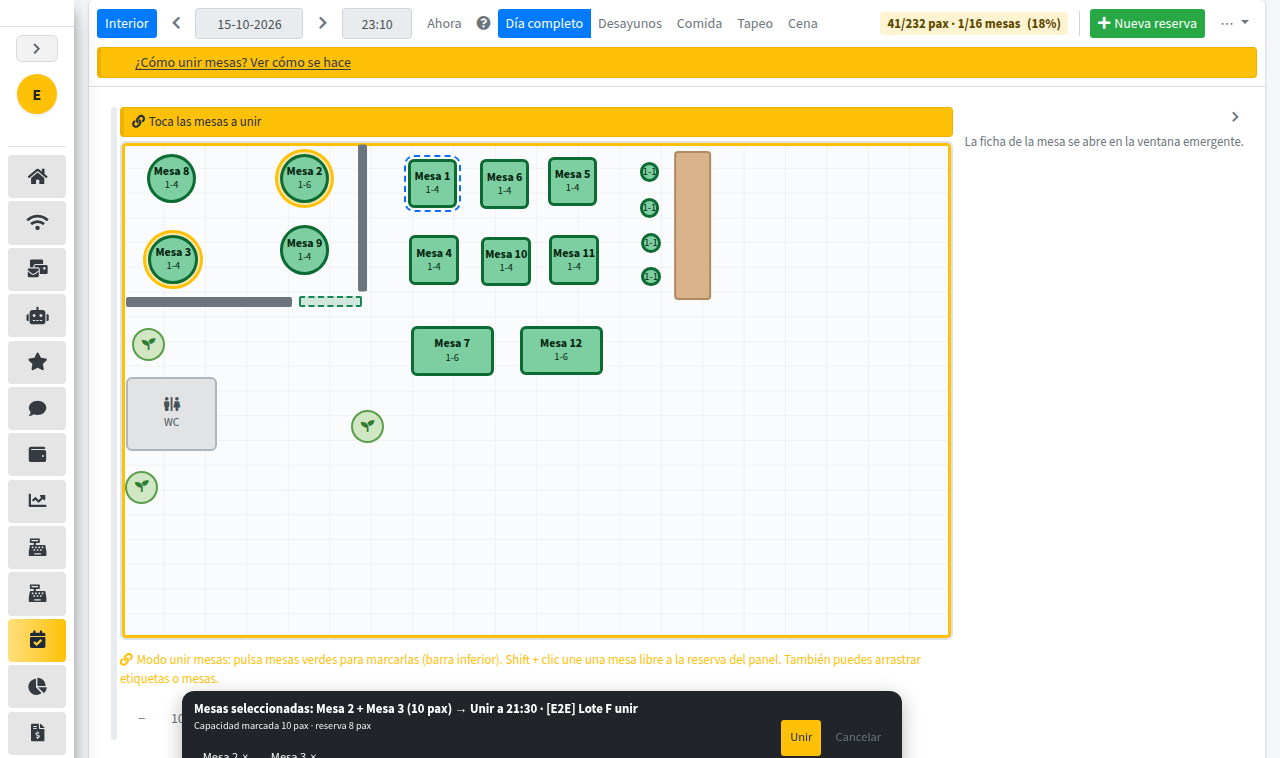Open the wallet sidebar icon
Screen dimensions: 1280x758
[x=37, y=454]
